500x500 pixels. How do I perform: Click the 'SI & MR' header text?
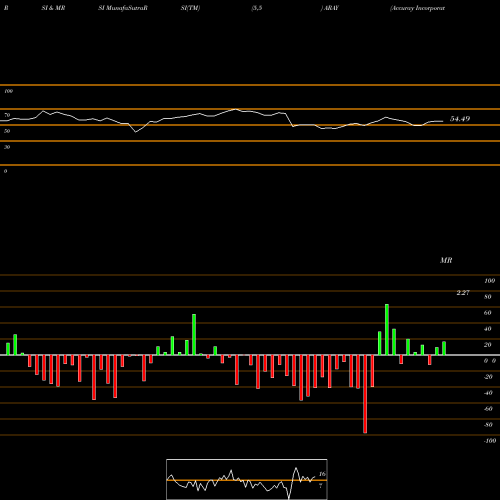pyautogui.click(x=53, y=8)
